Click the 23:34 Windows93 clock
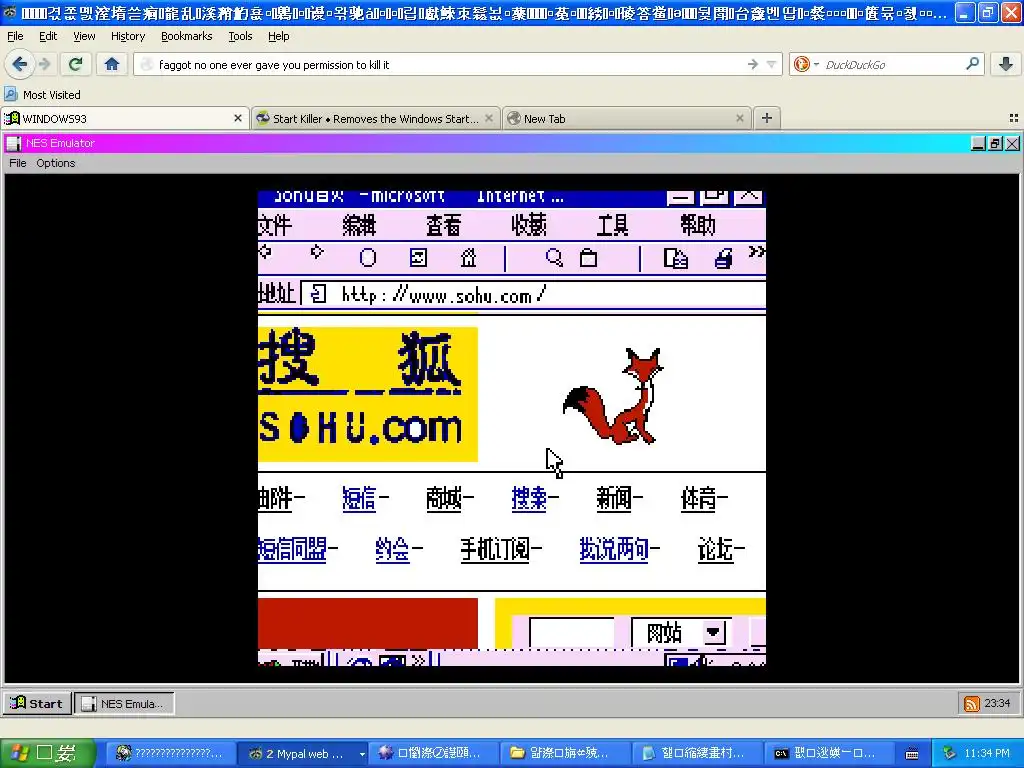This screenshot has width=1024, height=768. 997,703
